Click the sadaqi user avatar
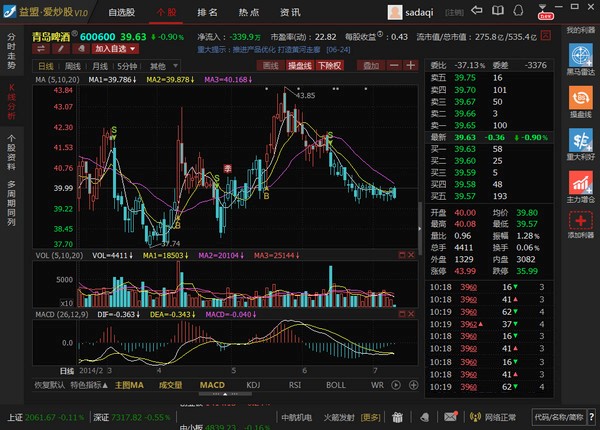The height and width of the screenshot is (430, 600). [395, 13]
